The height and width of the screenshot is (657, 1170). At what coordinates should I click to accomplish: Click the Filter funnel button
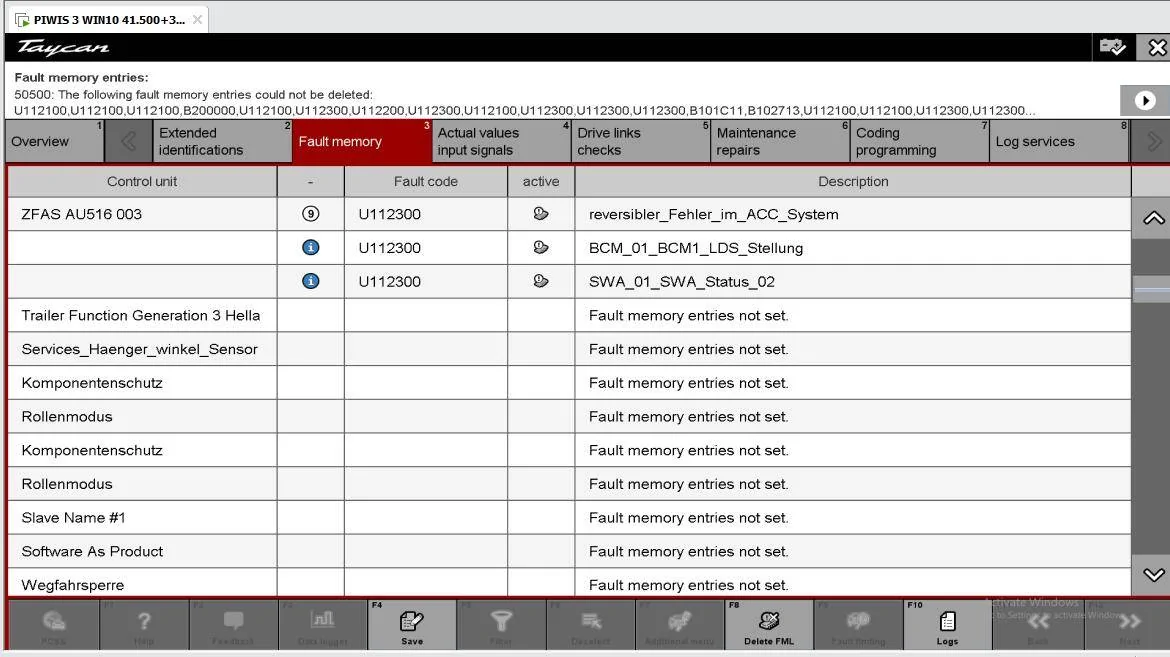click(501, 625)
